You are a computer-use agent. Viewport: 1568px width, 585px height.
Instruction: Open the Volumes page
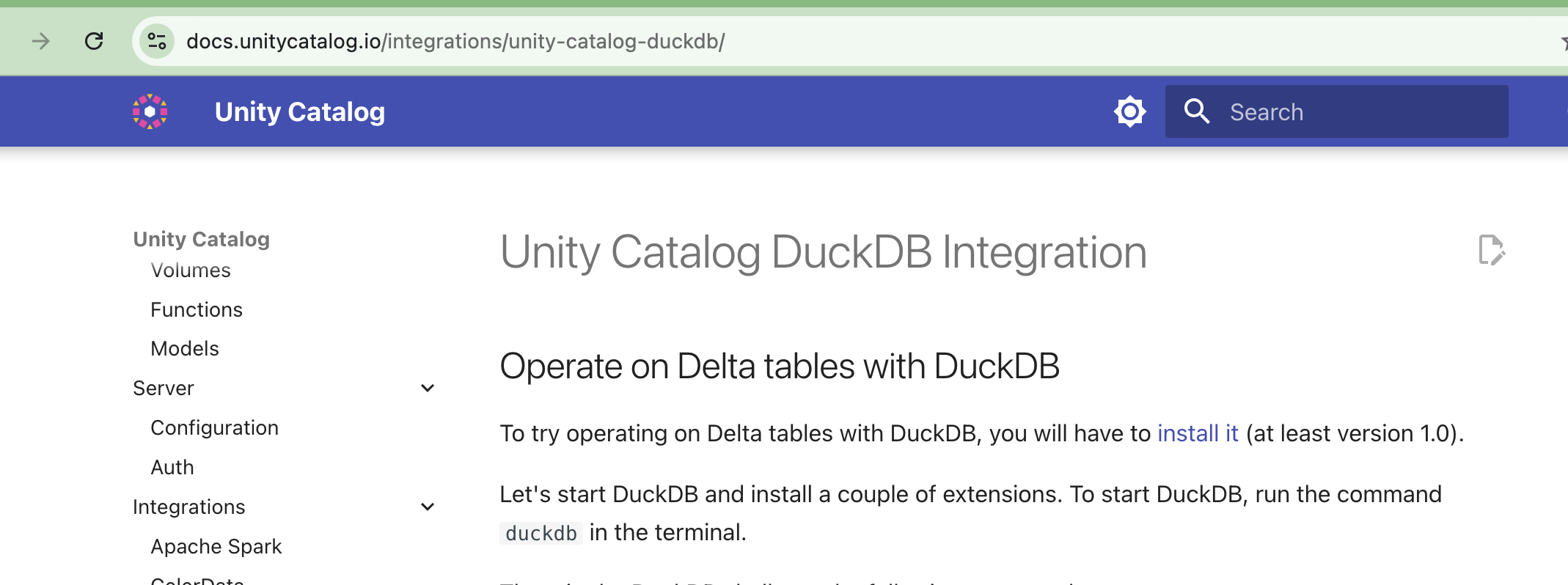pyautogui.click(x=190, y=270)
